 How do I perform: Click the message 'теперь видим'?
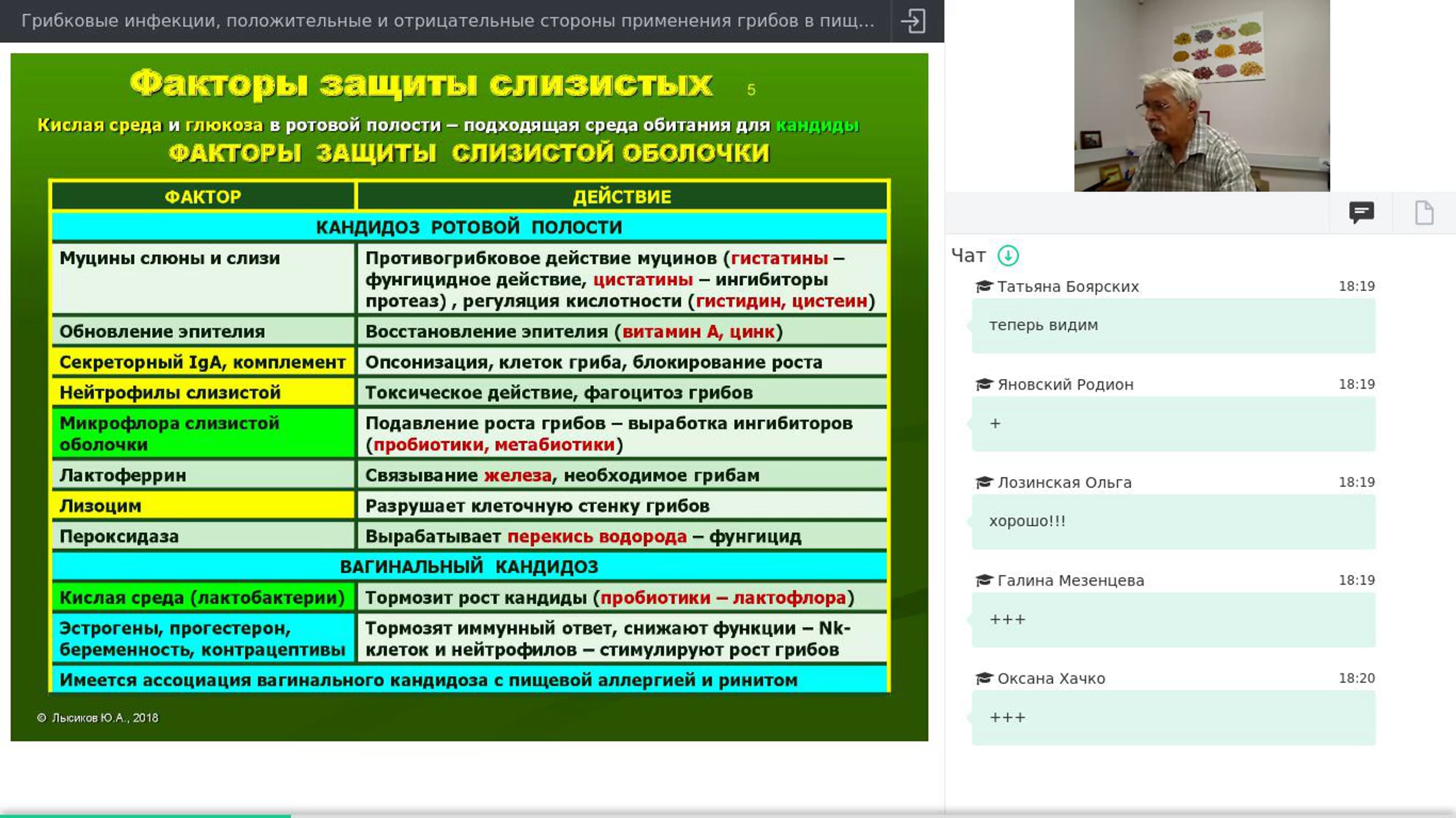click(1173, 326)
